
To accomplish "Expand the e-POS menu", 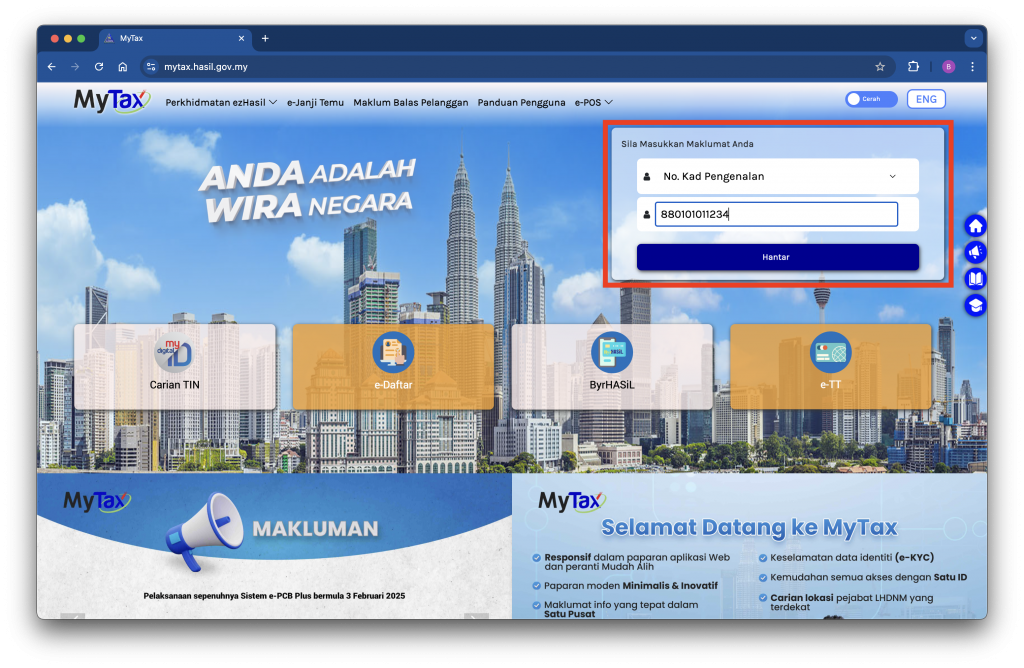I will click(593, 102).
